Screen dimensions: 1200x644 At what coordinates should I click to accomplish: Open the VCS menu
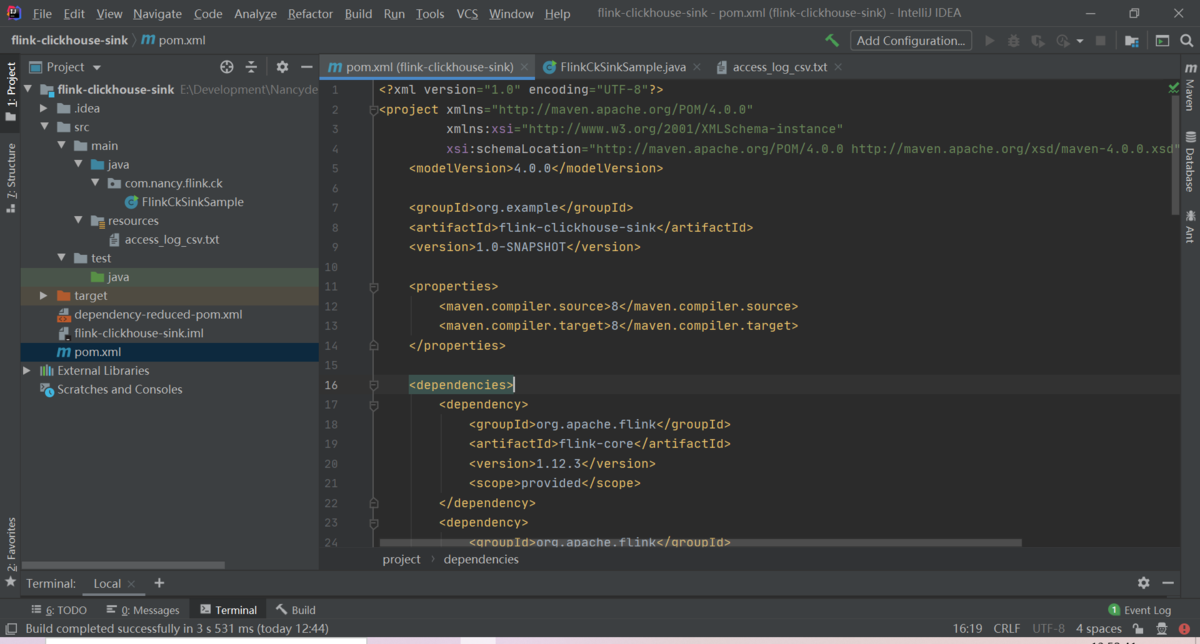[x=467, y=14]
